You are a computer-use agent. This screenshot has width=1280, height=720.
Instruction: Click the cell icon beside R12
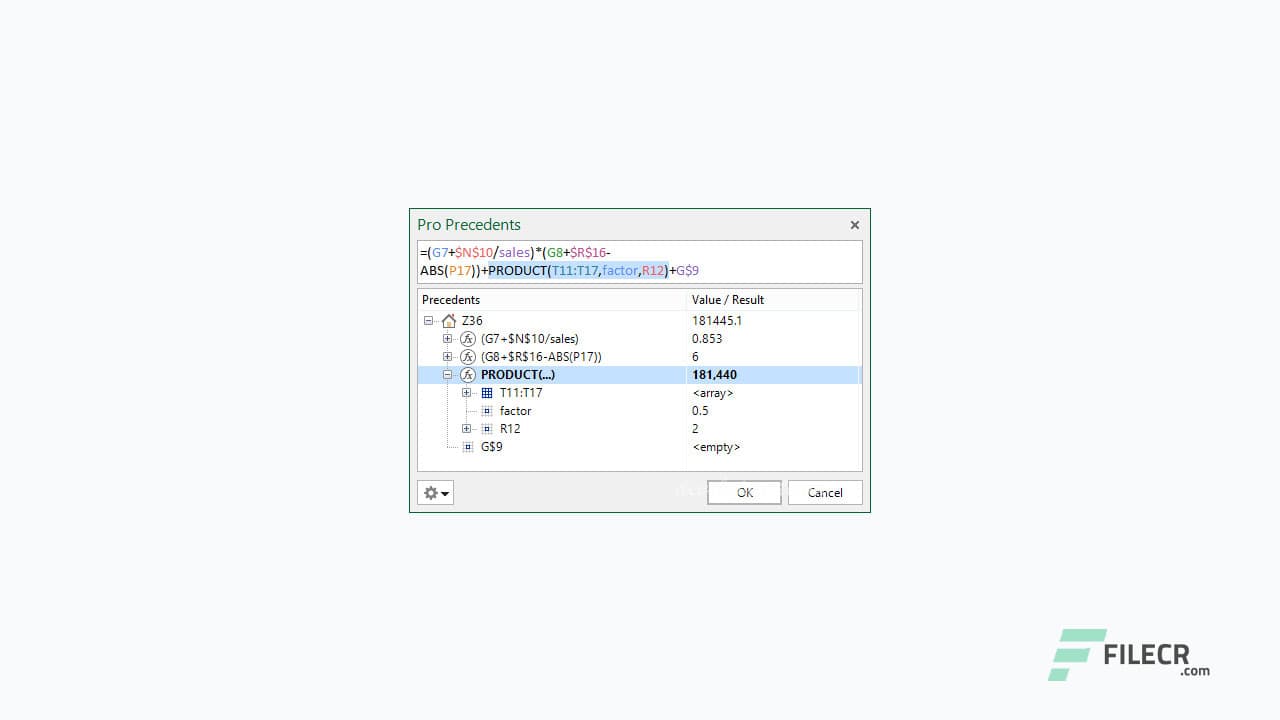point(486,428)
